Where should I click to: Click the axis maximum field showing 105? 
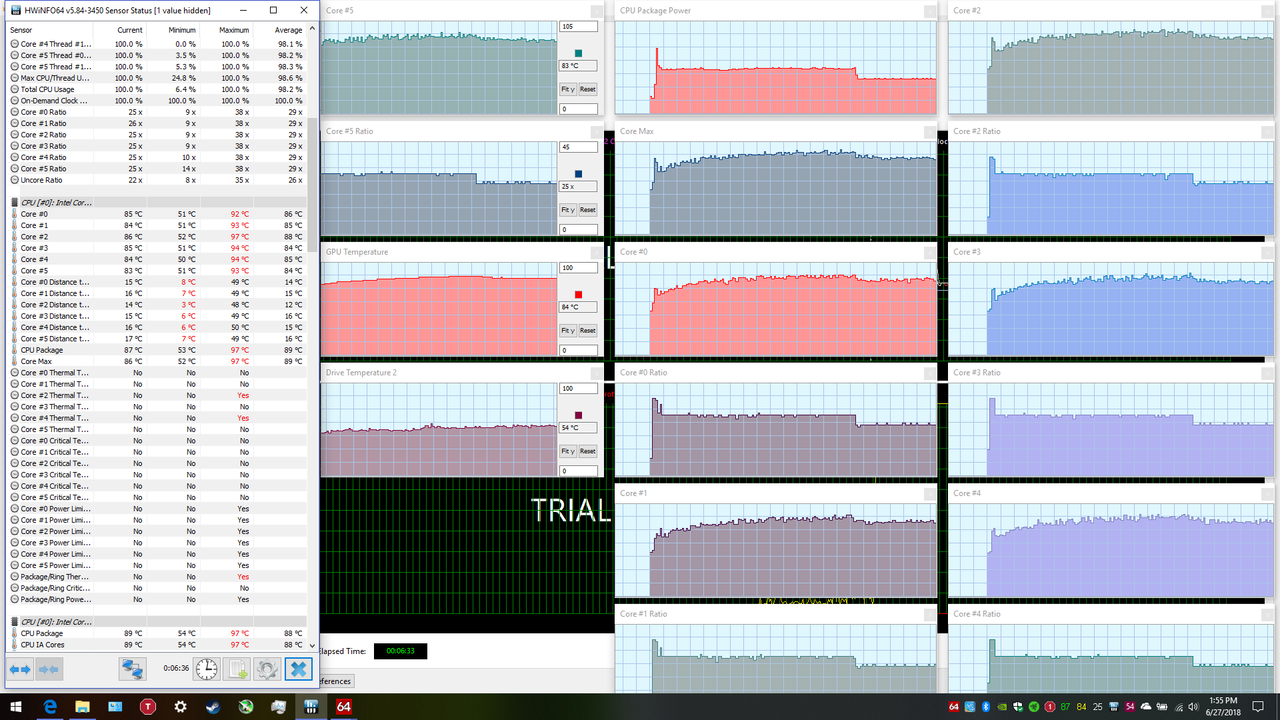click(577, 26)
